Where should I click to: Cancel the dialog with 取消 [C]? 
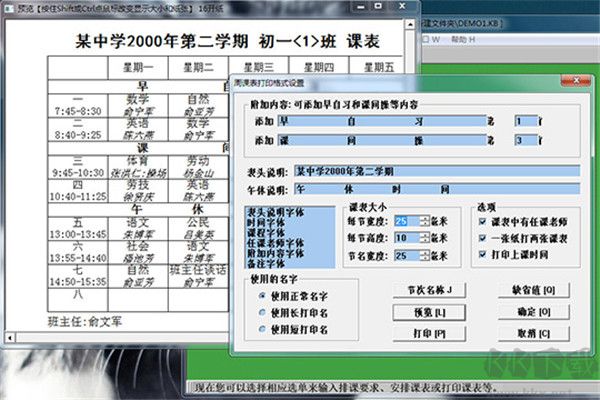point(530,333)
